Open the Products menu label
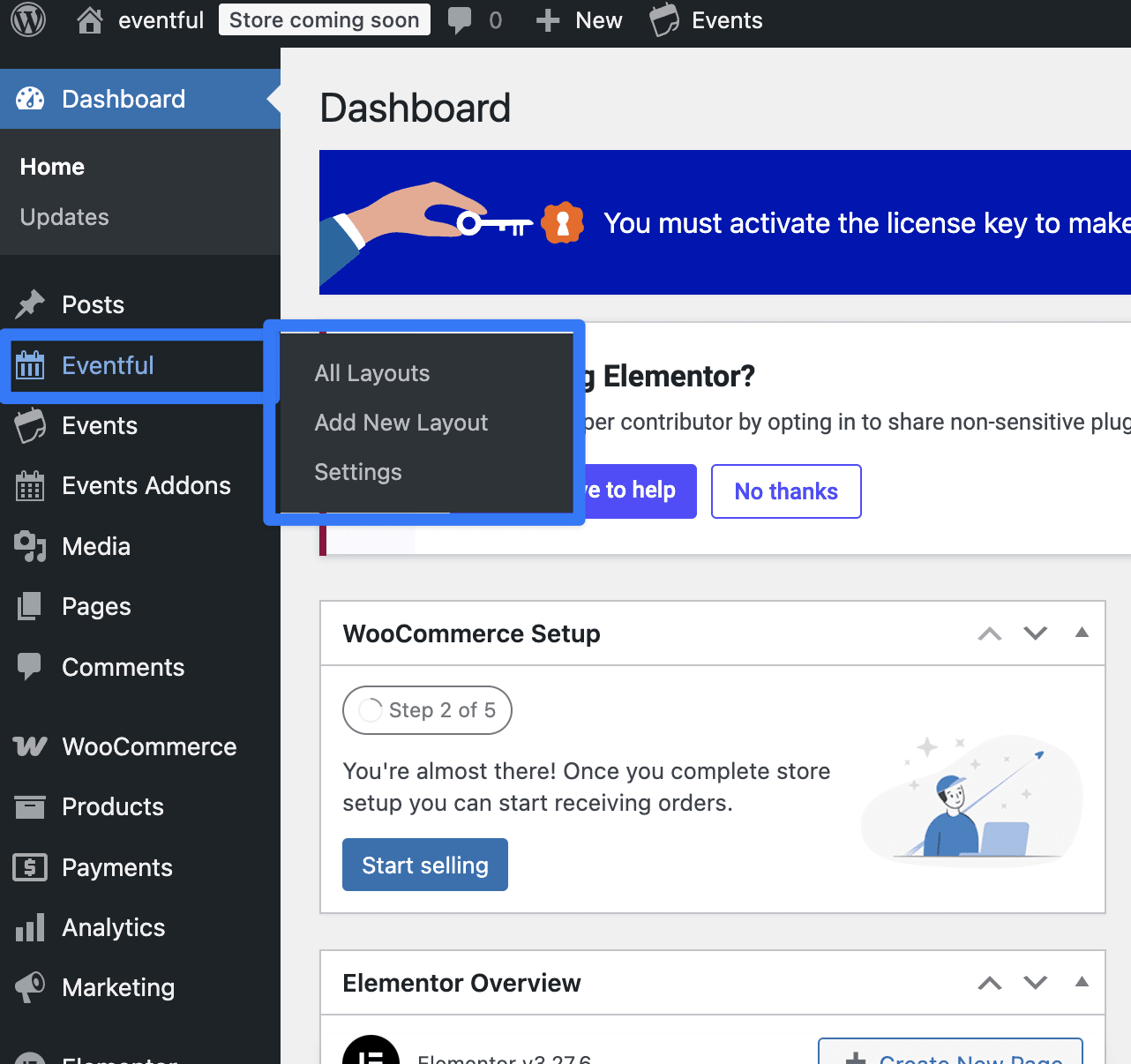Image resolution: width=1131 pixels, height=1064 pixels. (x=113, y=806)
